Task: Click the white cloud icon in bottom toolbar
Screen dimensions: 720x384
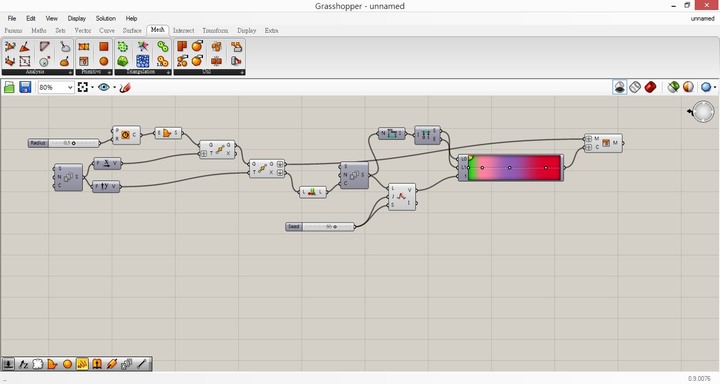Action: coord(38,364)
